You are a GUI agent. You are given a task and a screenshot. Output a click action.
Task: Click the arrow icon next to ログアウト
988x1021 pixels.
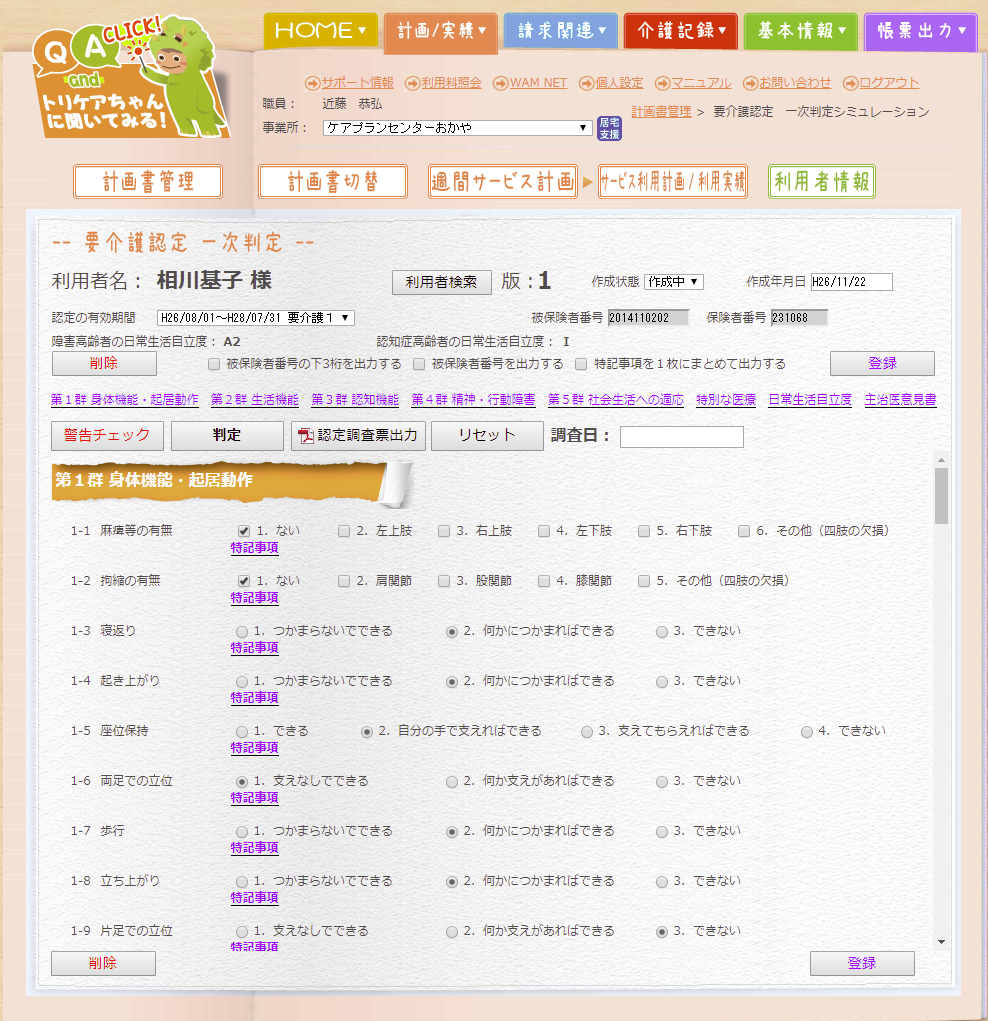[851, 83]
